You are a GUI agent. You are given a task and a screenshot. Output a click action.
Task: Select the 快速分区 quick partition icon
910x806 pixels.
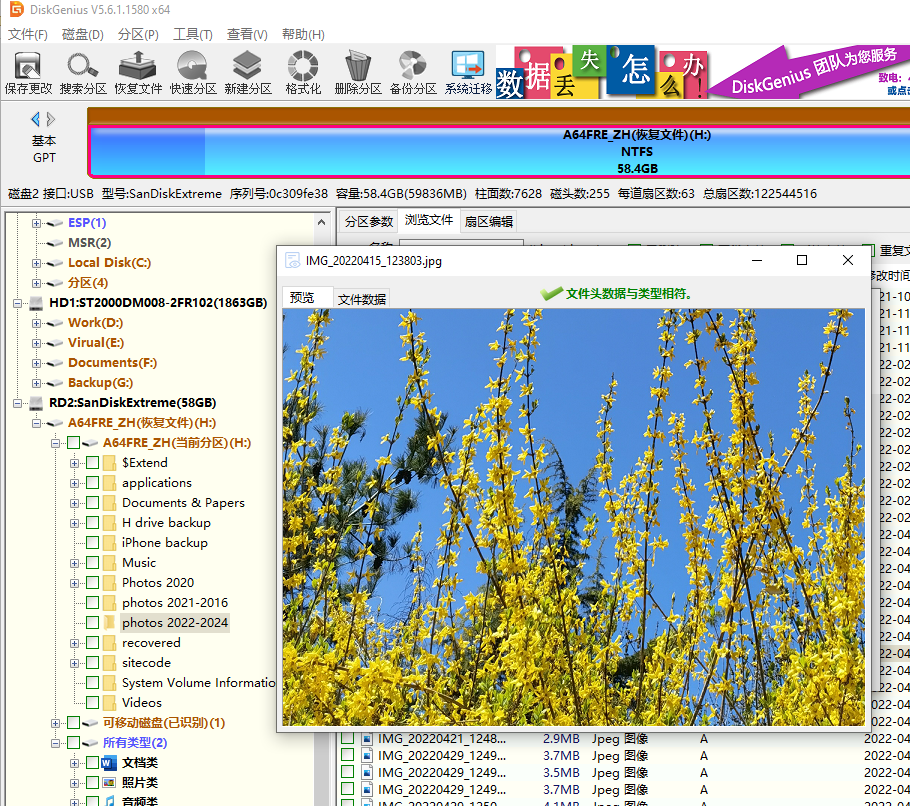pyautogui.click(x=193, y=73)
